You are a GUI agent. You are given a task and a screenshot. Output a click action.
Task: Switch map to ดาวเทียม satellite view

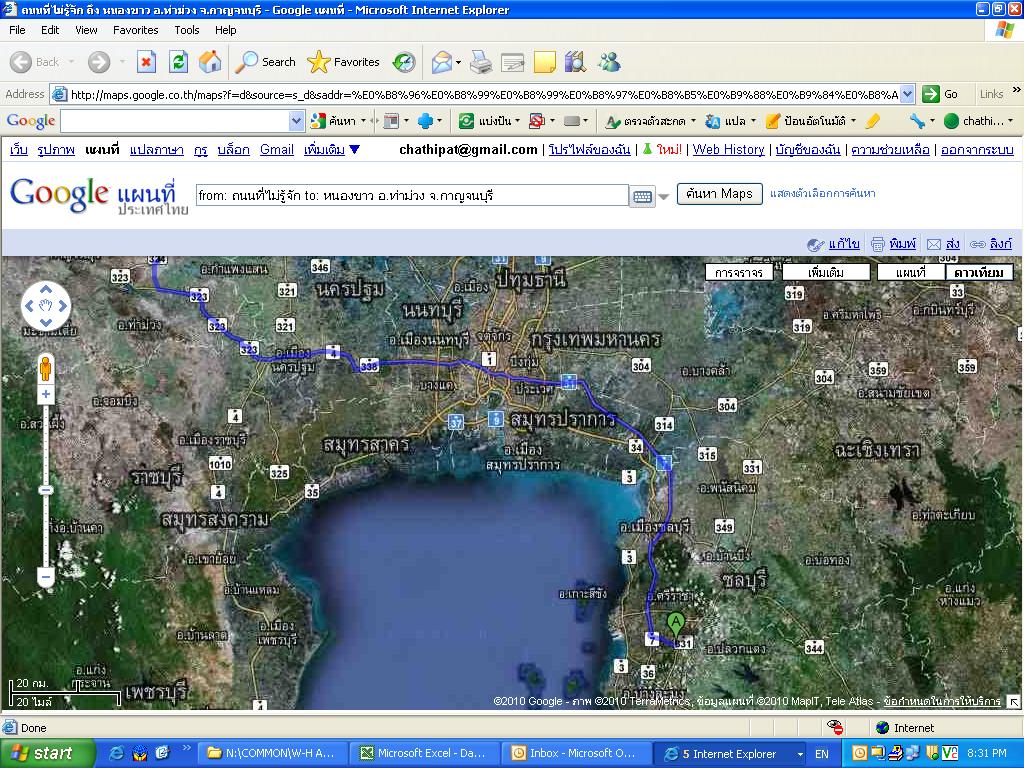tap(979, 272)
